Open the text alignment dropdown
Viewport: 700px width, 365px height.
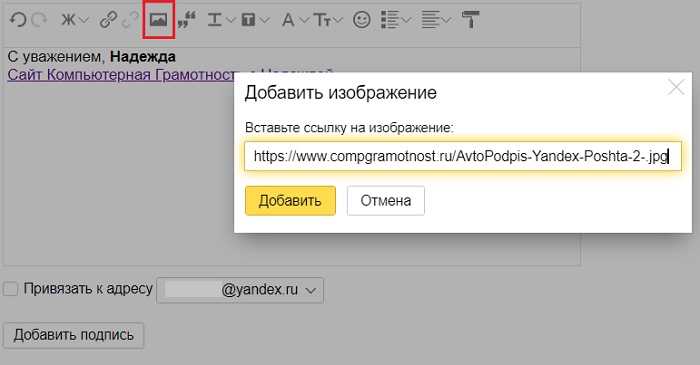coord(436,20)
